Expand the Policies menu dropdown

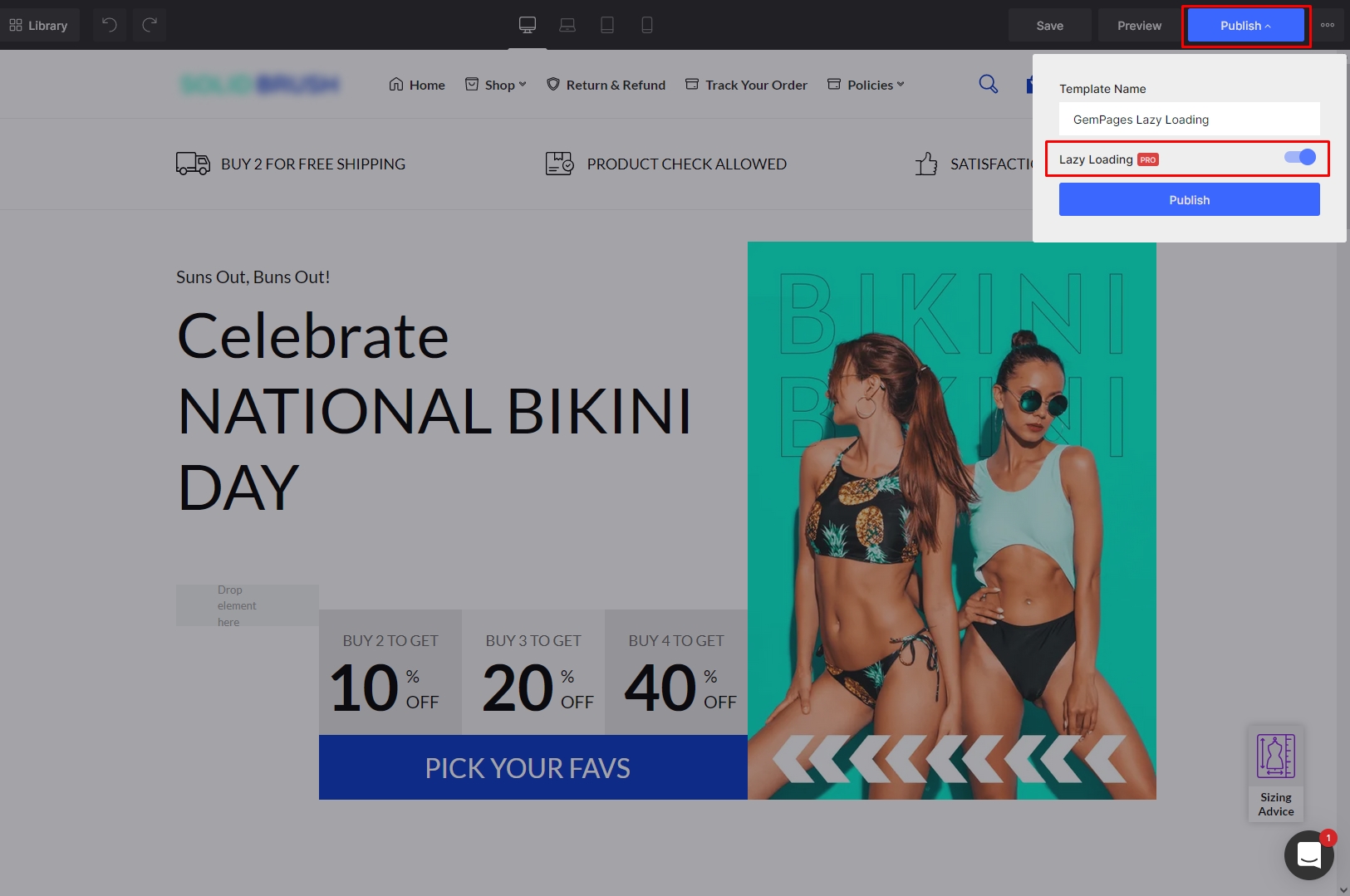pyautogui.click(x=866, y=85)
